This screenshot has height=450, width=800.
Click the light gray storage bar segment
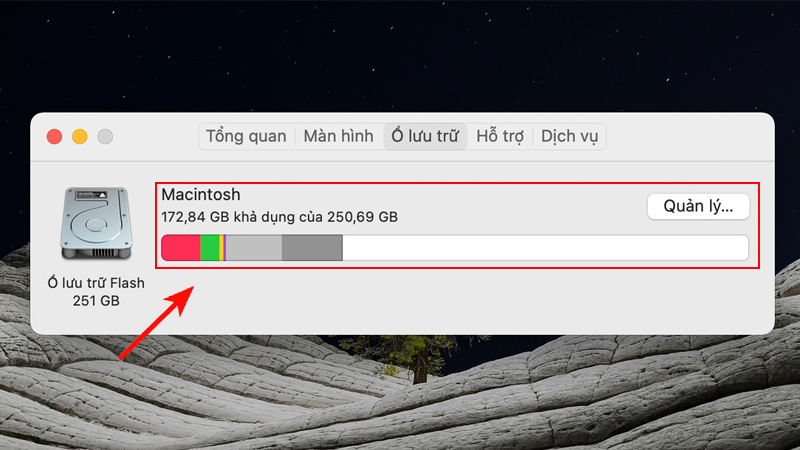(x=254, y=248)
